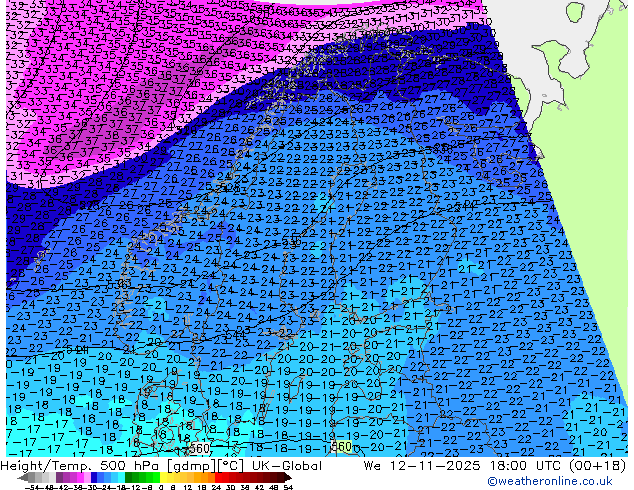Click the 'We 12-11-2025' date text
The image size is (634, 490).
point(423,466)
